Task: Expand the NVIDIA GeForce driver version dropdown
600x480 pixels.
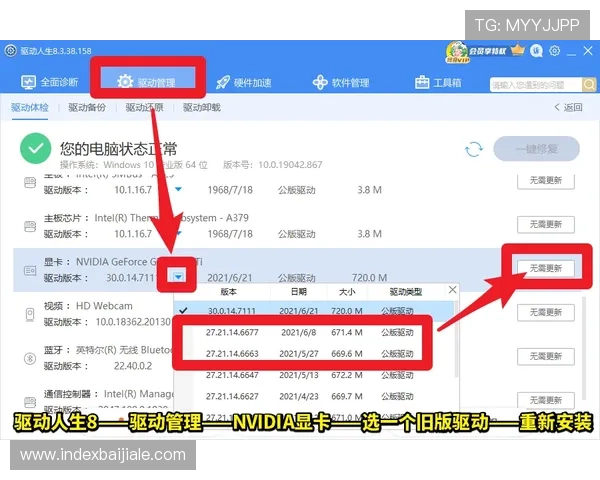Action: coord(178,277)
